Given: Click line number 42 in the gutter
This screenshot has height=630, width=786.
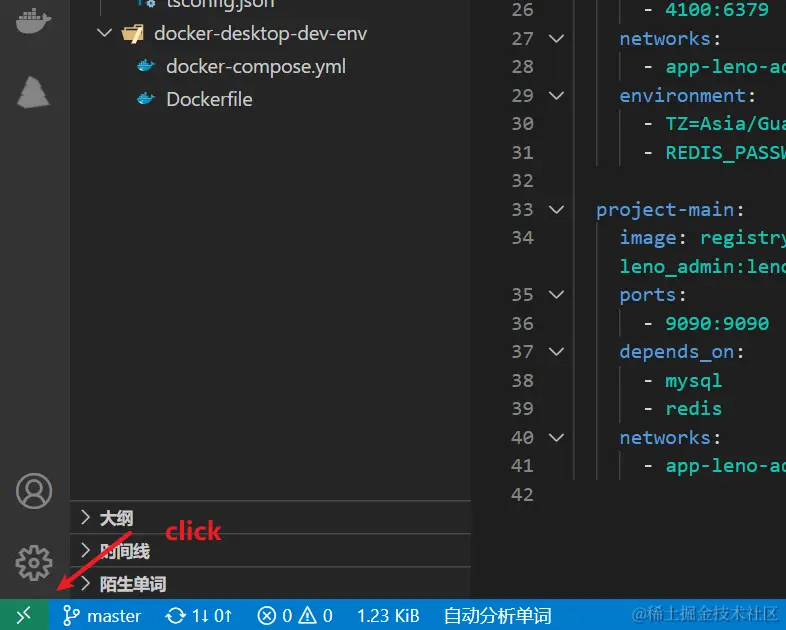Looking at the screenshot, I should tap(522, 495).
